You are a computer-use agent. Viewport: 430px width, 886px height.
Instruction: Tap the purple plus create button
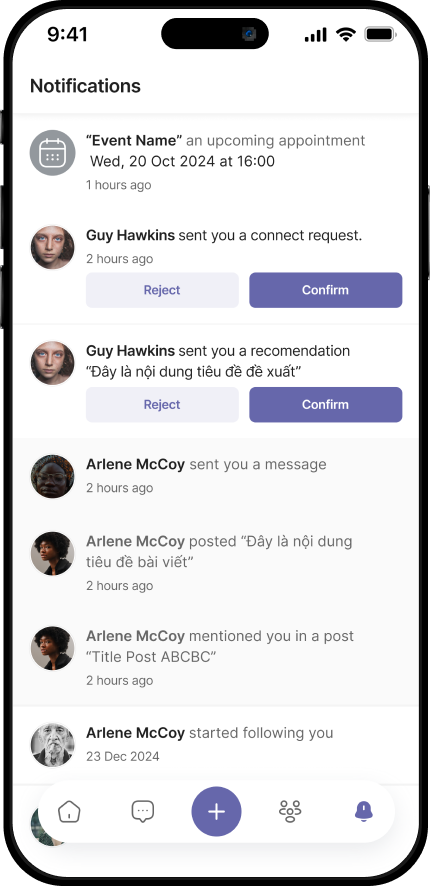click(x=216, y=811)
